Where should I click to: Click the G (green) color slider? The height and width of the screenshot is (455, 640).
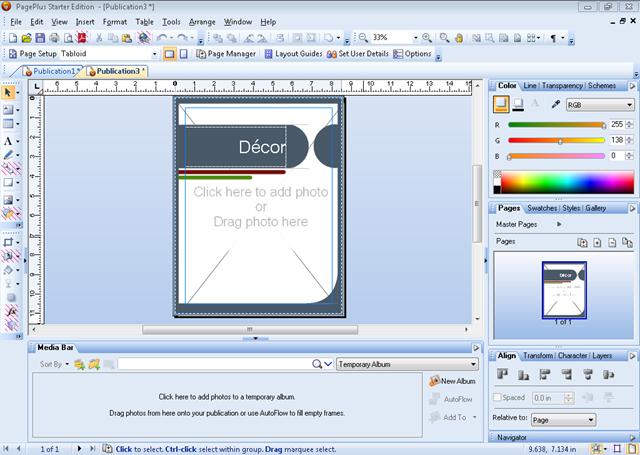click(x=556, y=140)
